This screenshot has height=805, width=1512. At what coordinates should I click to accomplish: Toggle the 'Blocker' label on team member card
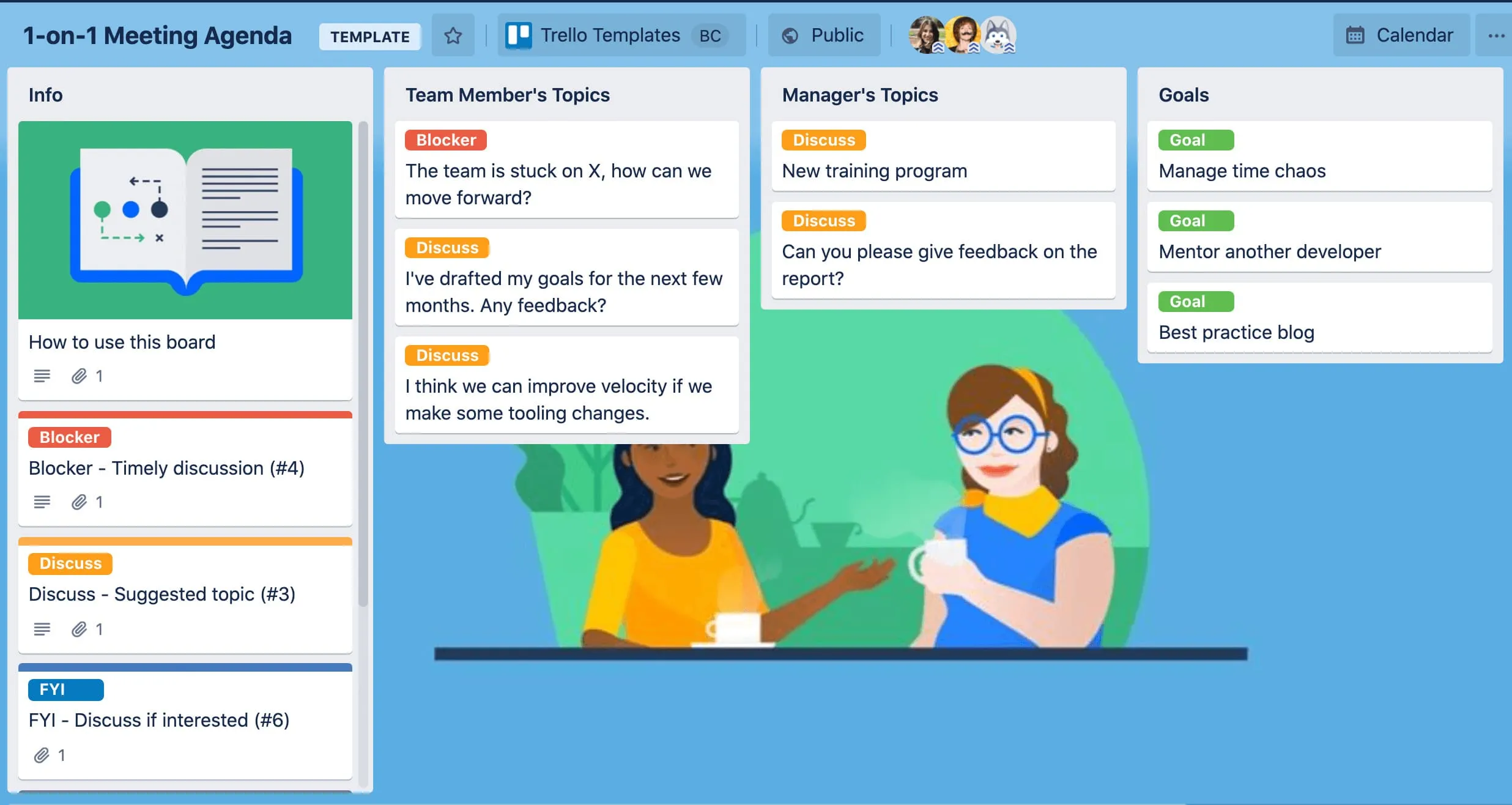pyautogui.click(x=444, y=139)
